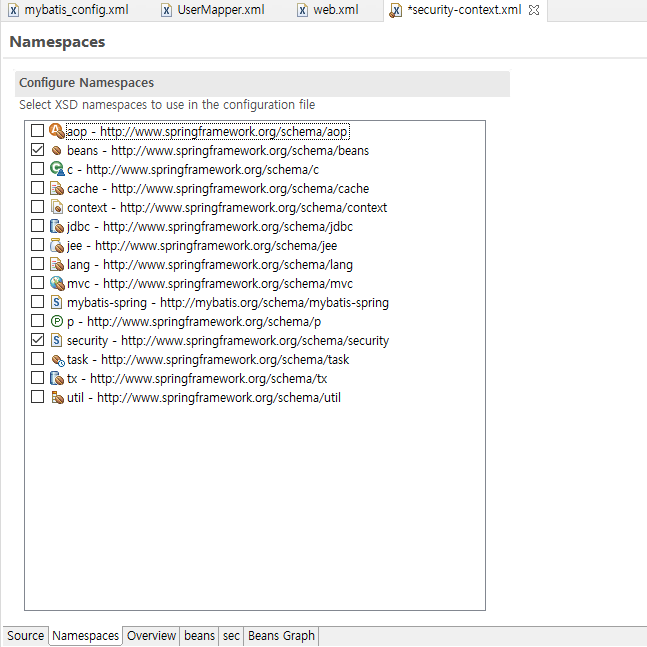The image size is (647, 647).
Task: Click the jee namespace icon
Action: tap(57, 245)
